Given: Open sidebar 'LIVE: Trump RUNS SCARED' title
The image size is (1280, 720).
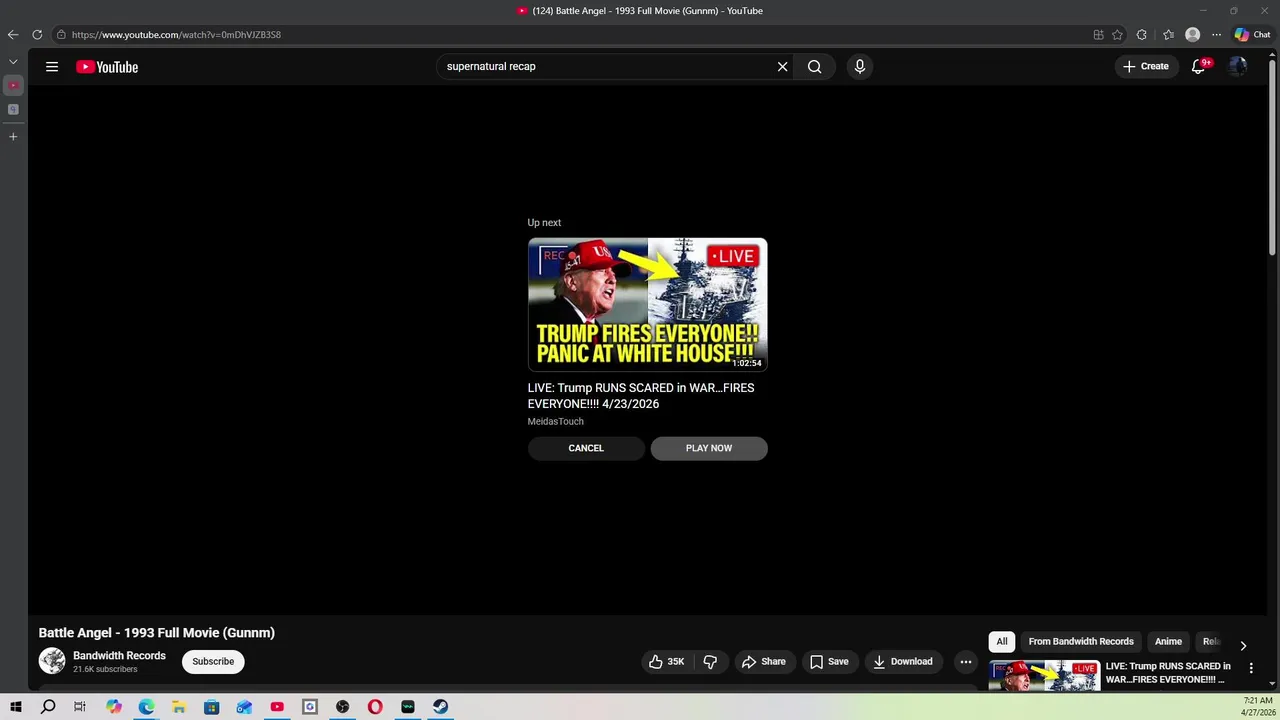Looking at the screenshot, I should point(1168,673).
